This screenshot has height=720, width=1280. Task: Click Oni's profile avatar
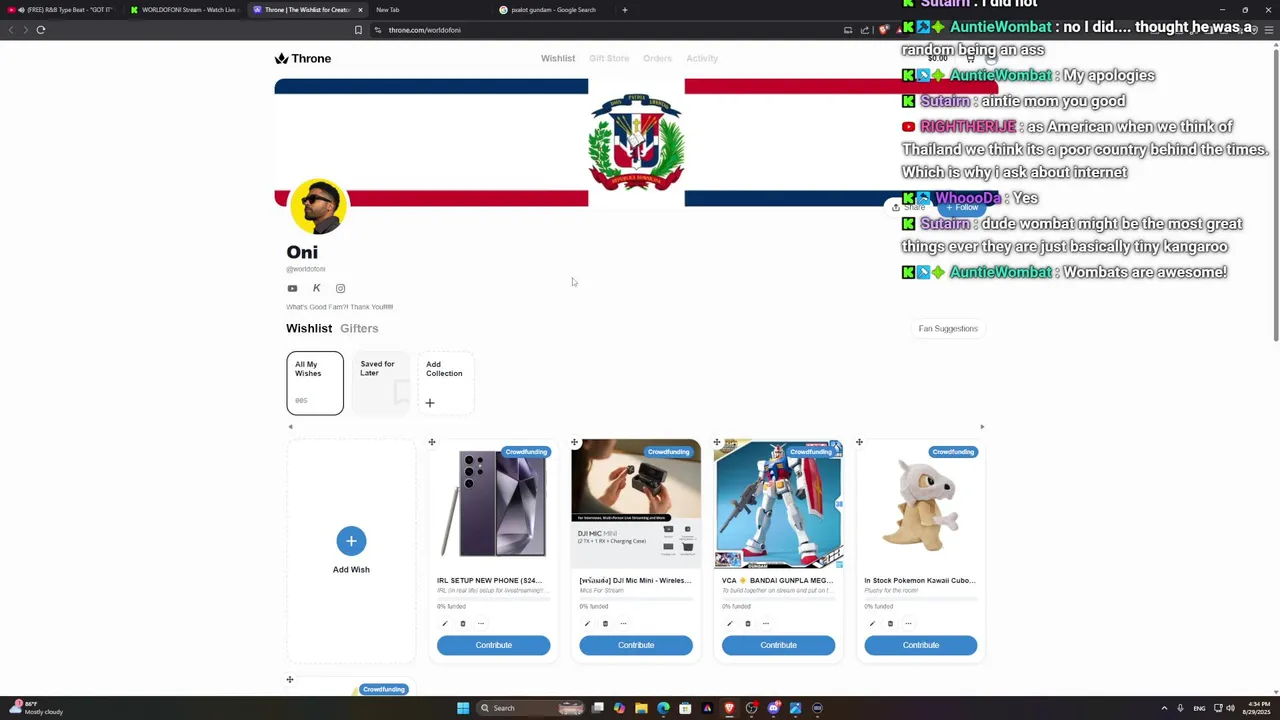coord(319,207)
